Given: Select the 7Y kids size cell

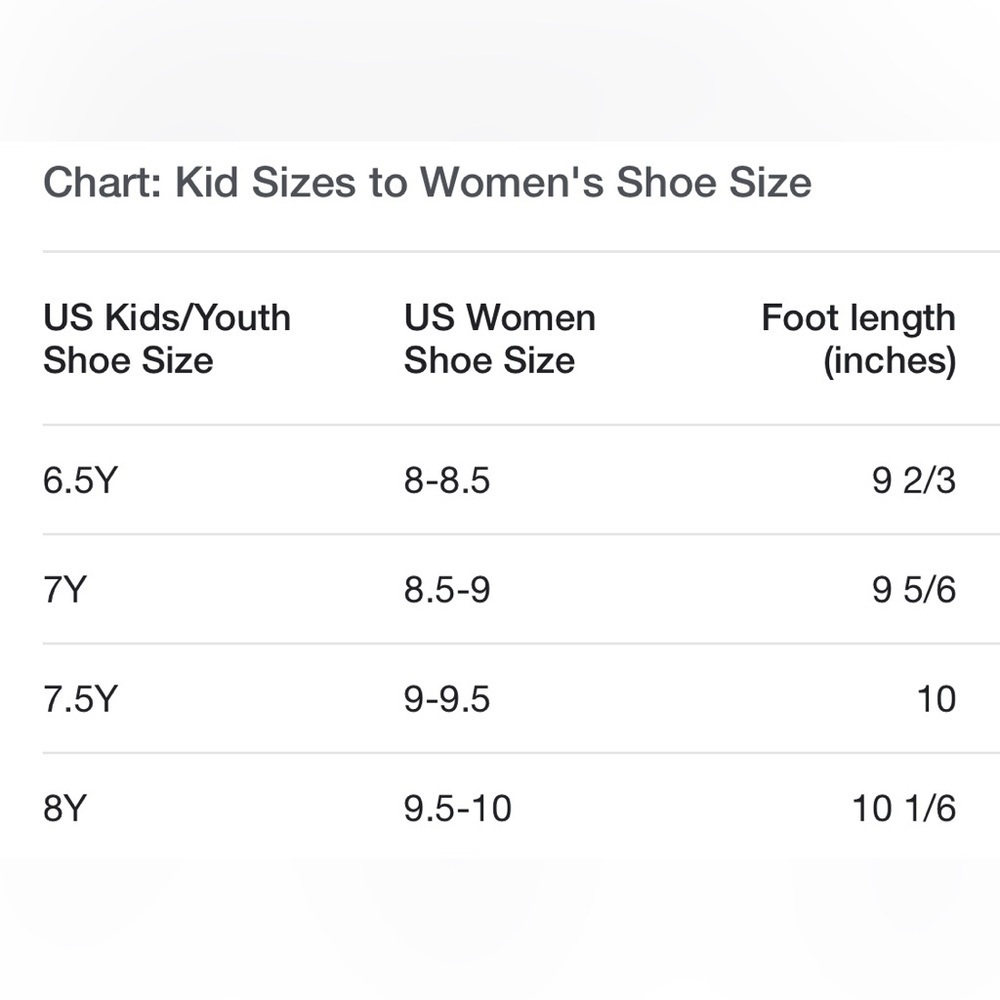Looking at the screenshot, I should (65, 590).
